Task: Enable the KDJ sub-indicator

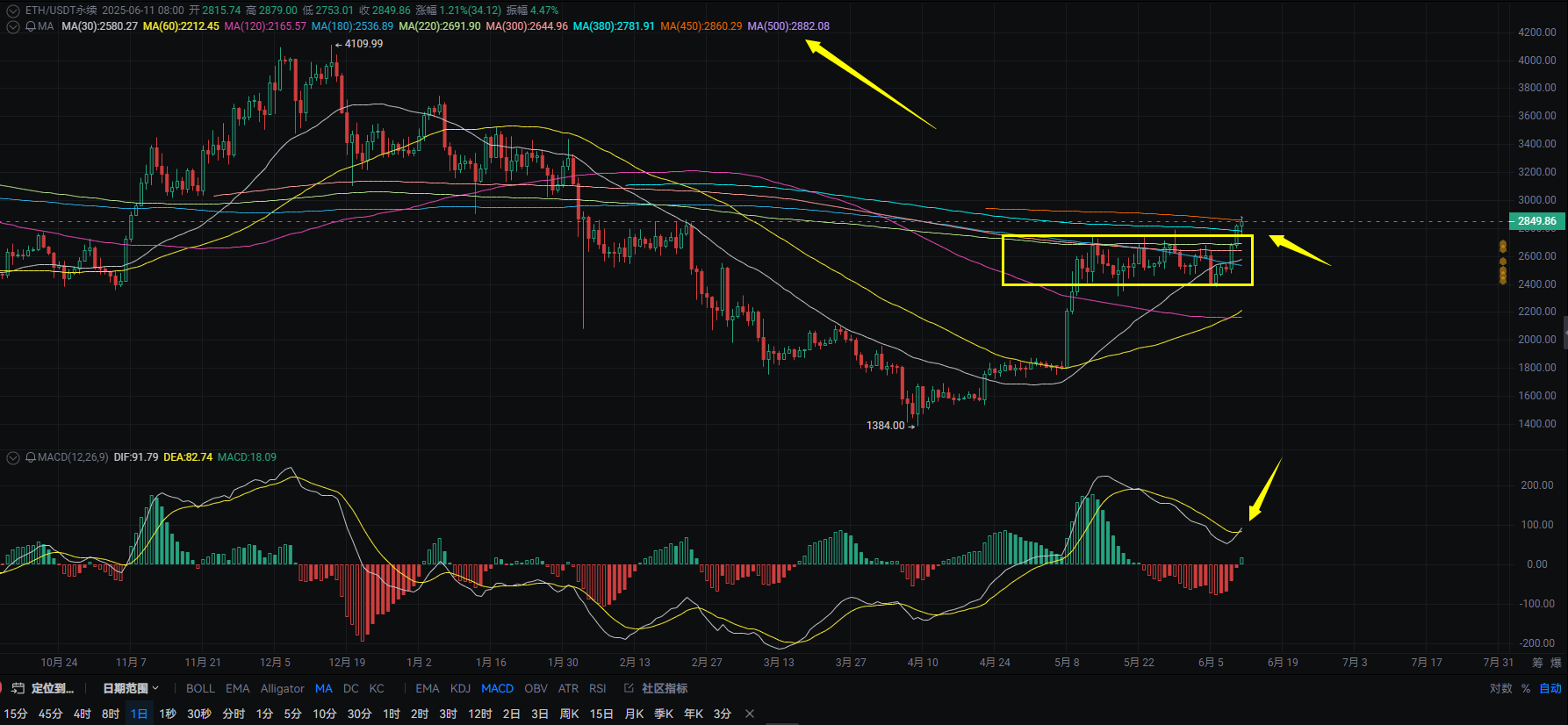Action: click(460, 688)
